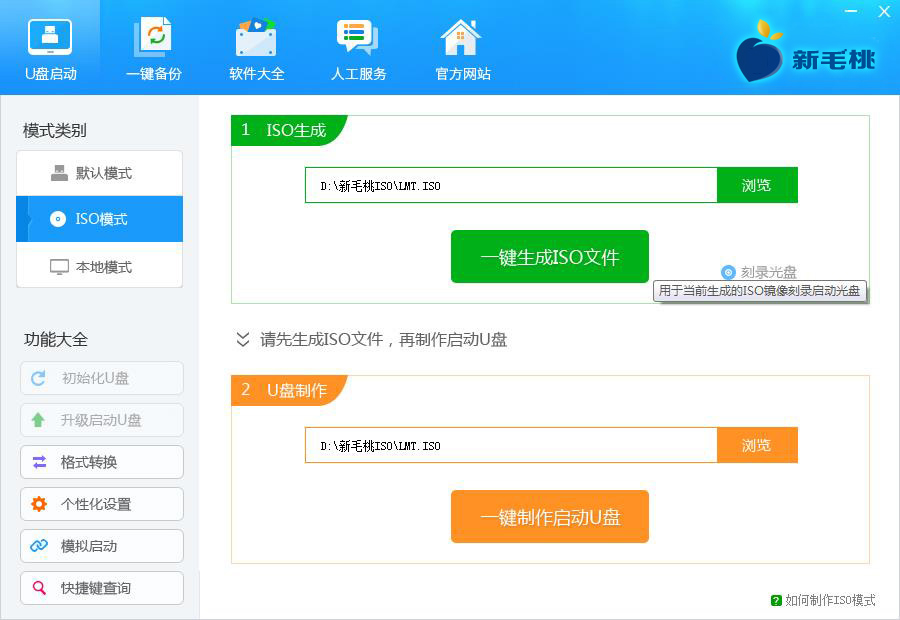
Task: Click the USB drive icon in 默认模式
Action: [x=59, y=173]
